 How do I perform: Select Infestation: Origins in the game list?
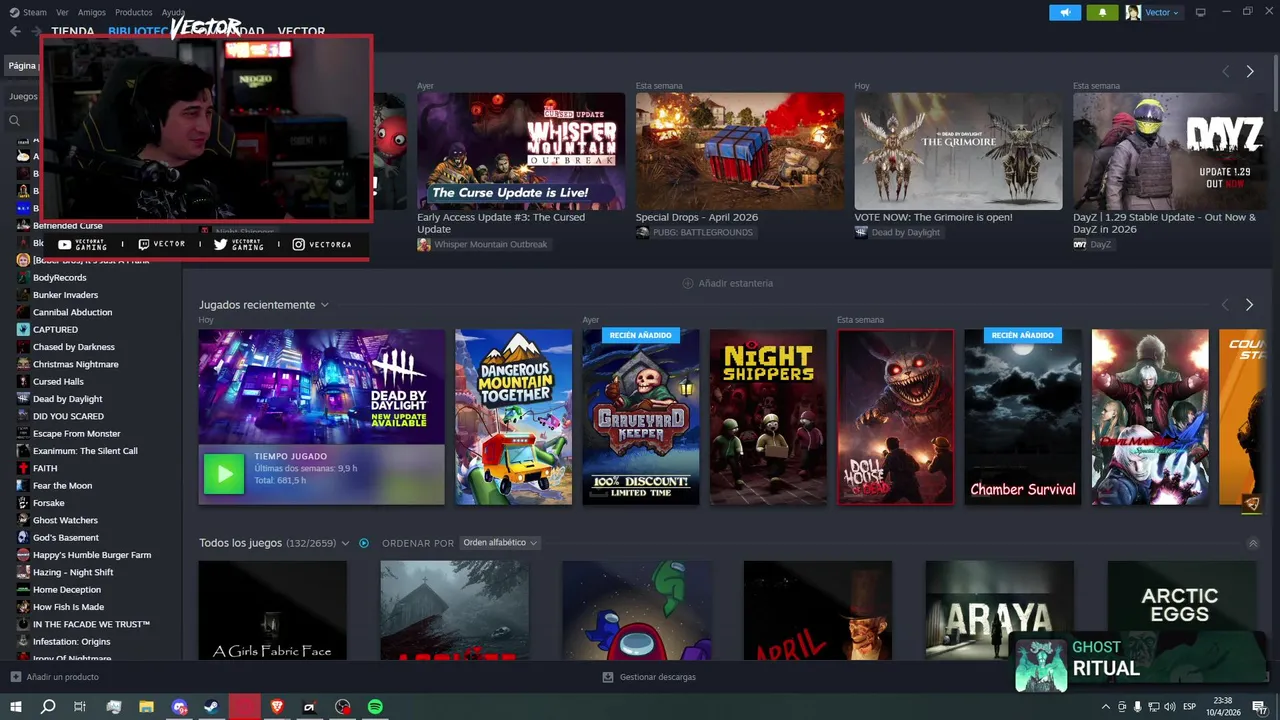pos(72,641)
